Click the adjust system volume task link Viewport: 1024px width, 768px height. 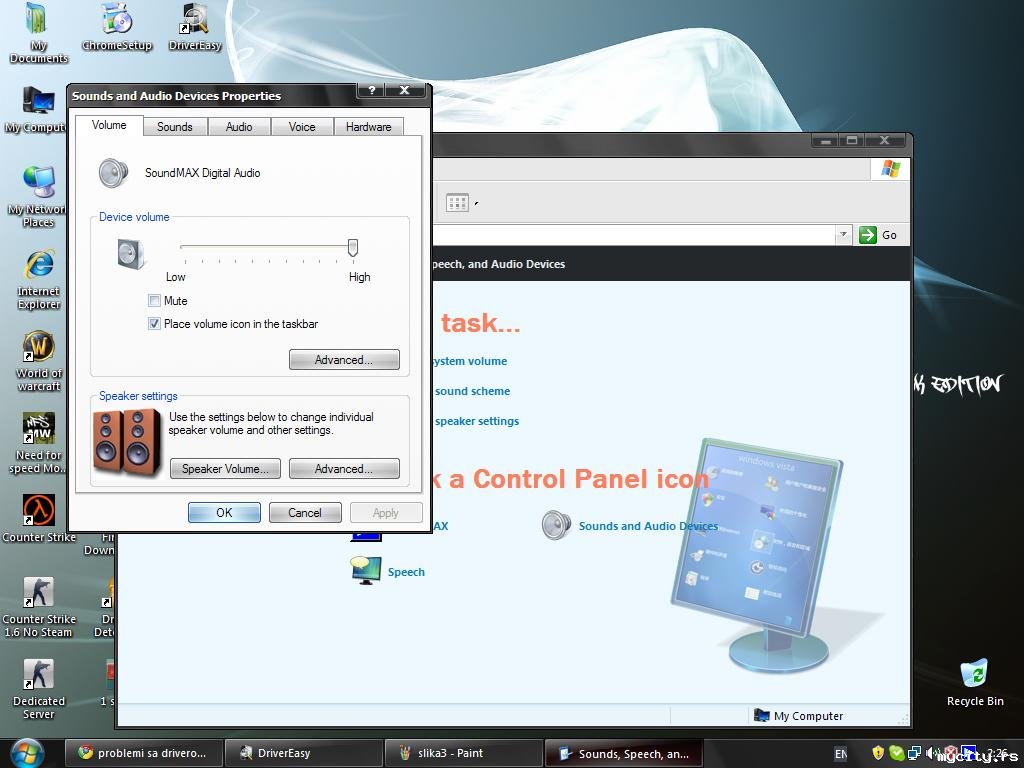470,361
